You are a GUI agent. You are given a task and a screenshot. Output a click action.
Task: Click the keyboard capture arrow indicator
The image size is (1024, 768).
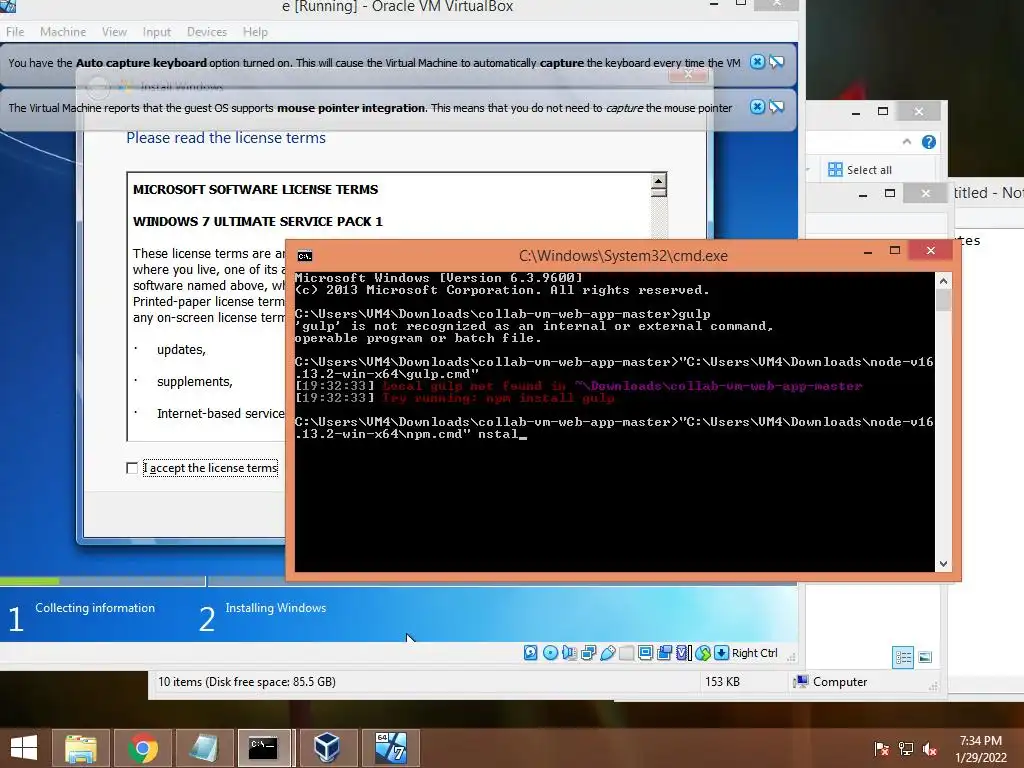click(x=722, y=652)
